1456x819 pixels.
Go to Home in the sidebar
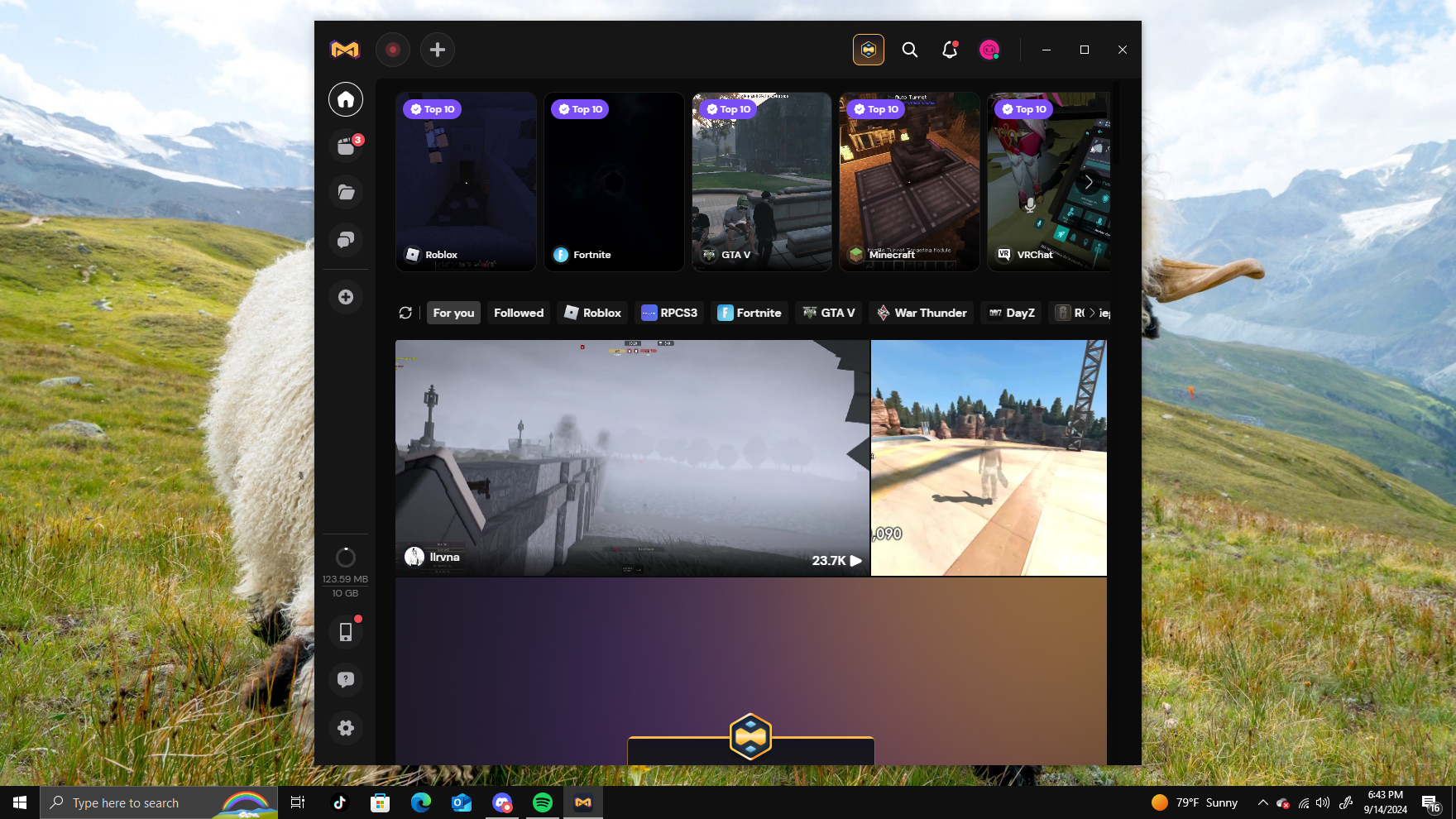tap(346, 99)
